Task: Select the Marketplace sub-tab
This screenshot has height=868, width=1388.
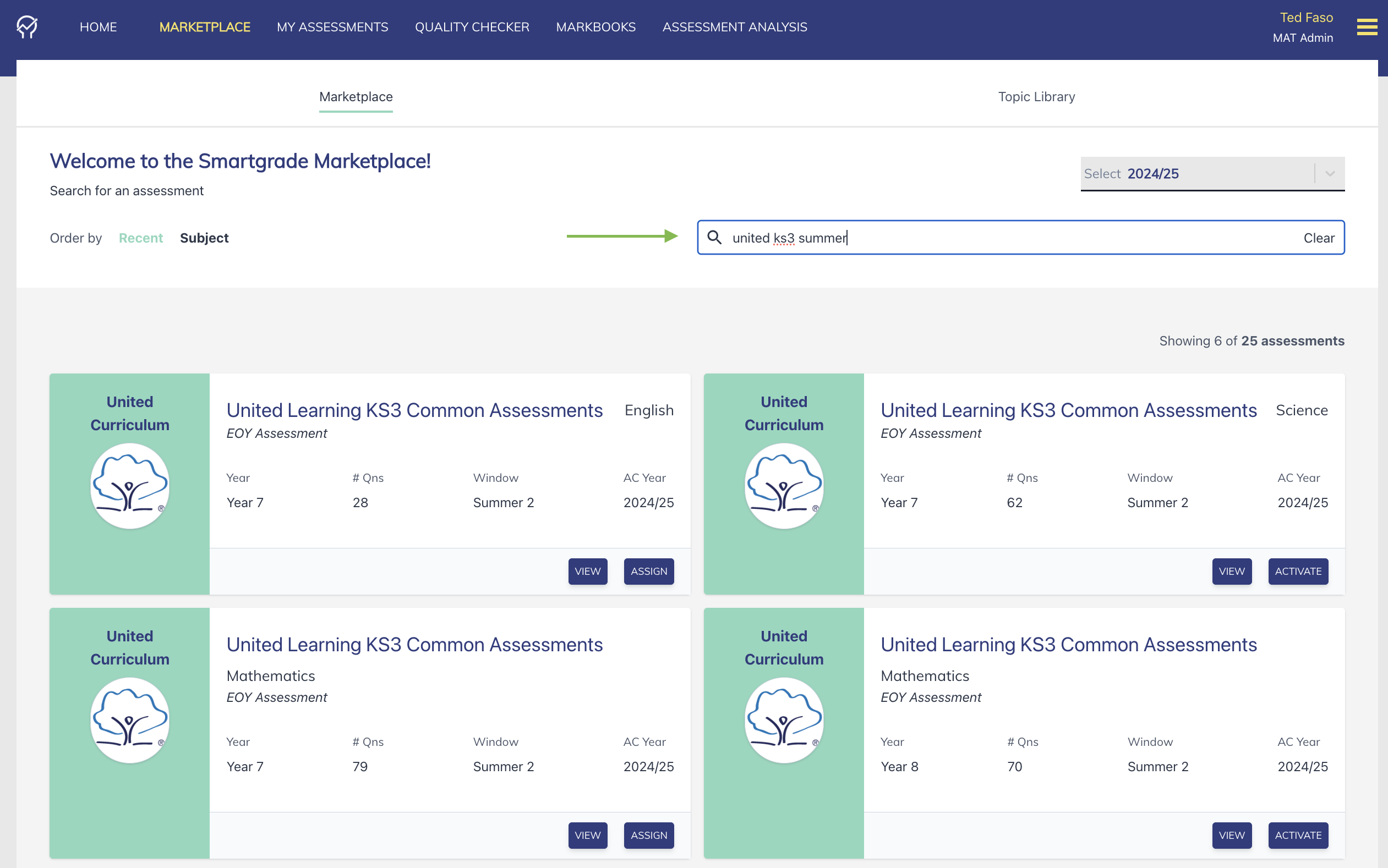Action: tap(356, 96)
